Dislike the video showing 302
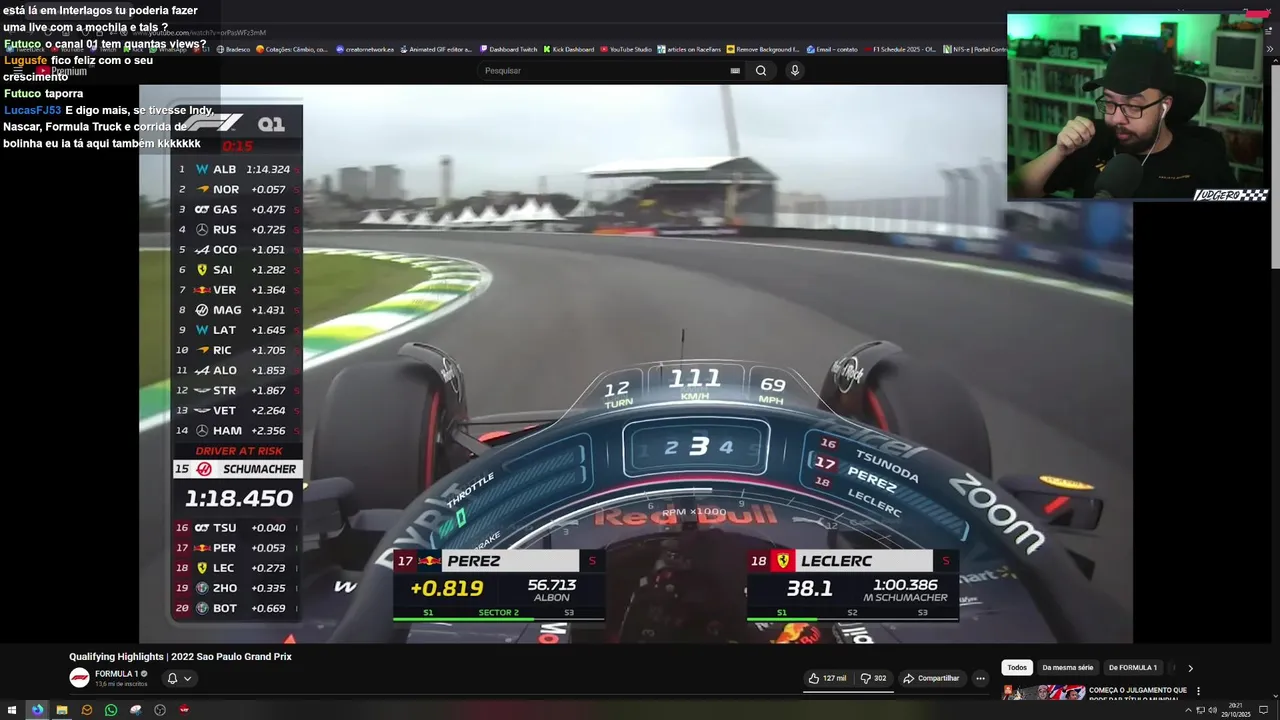1280x720 pixels. click(873, 678)
